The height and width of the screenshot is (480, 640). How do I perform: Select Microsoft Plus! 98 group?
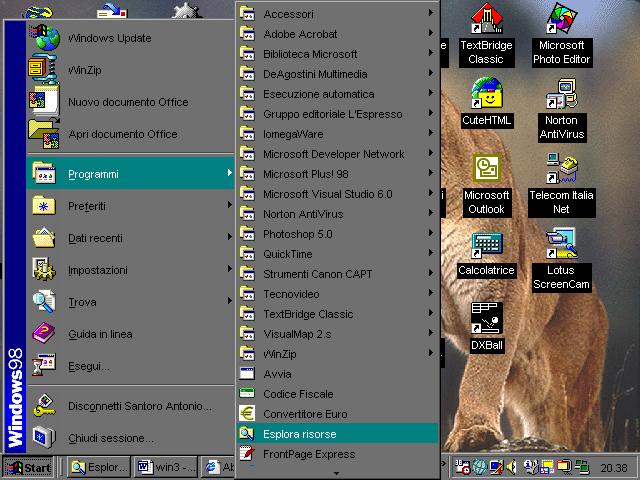coord(337,174)
